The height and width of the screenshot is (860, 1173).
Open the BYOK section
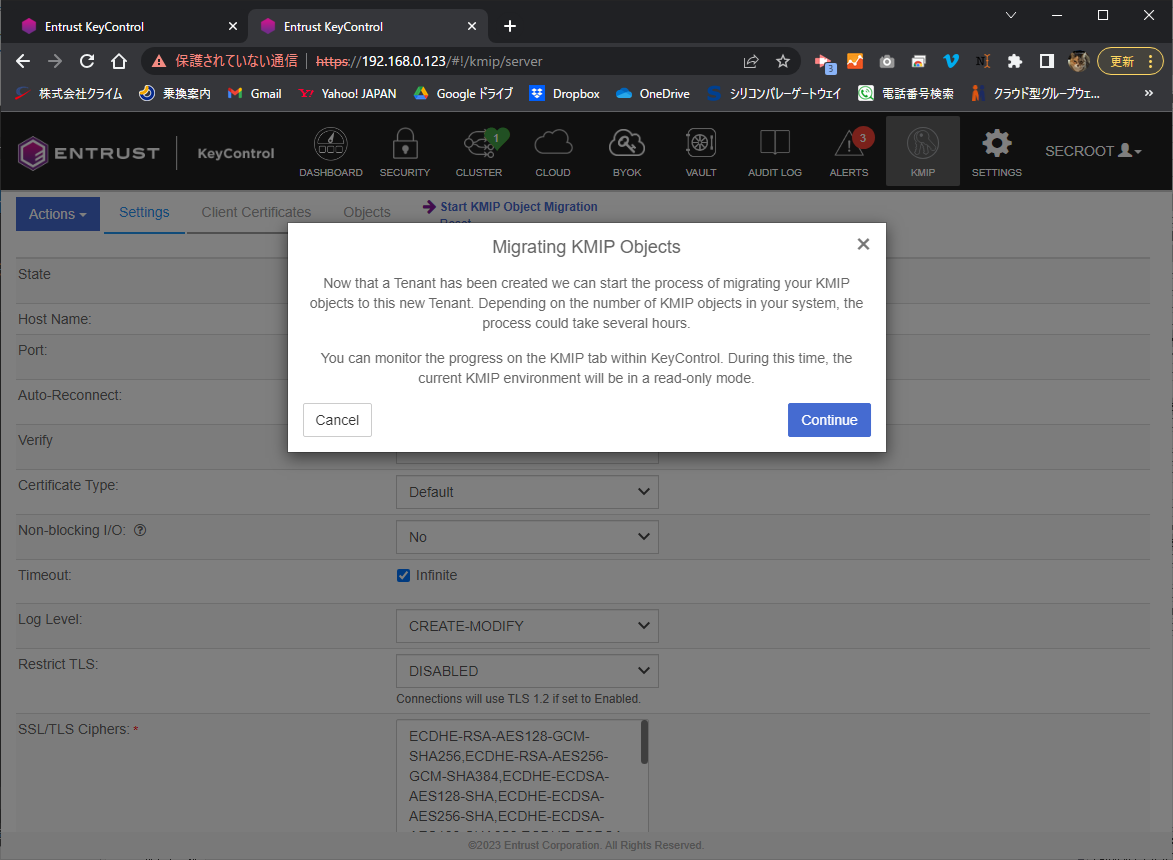click(627, 152)
